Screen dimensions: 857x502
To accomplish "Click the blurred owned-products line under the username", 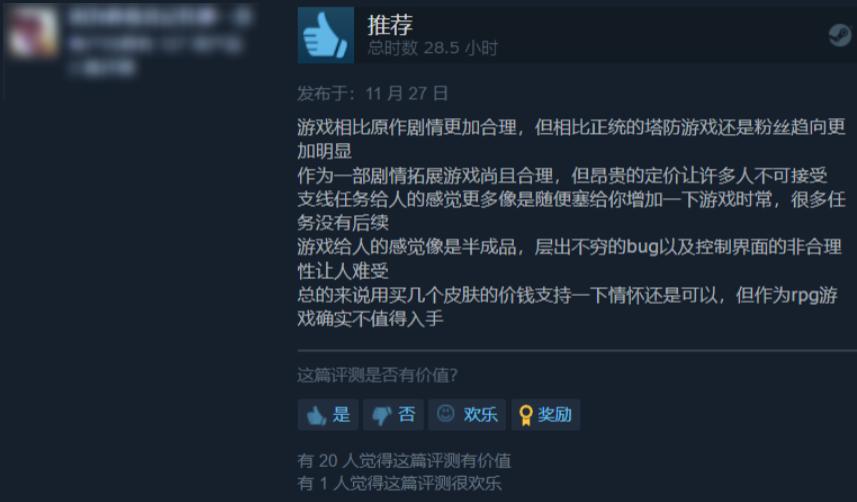I will click(156, 44).
